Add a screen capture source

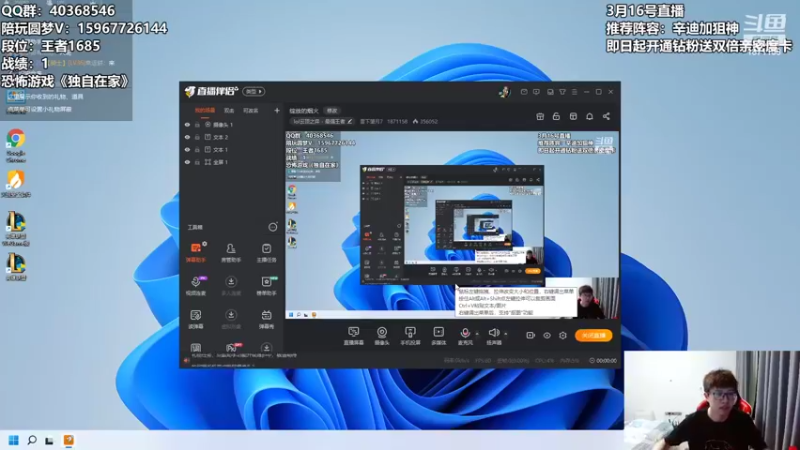point(354,336)
